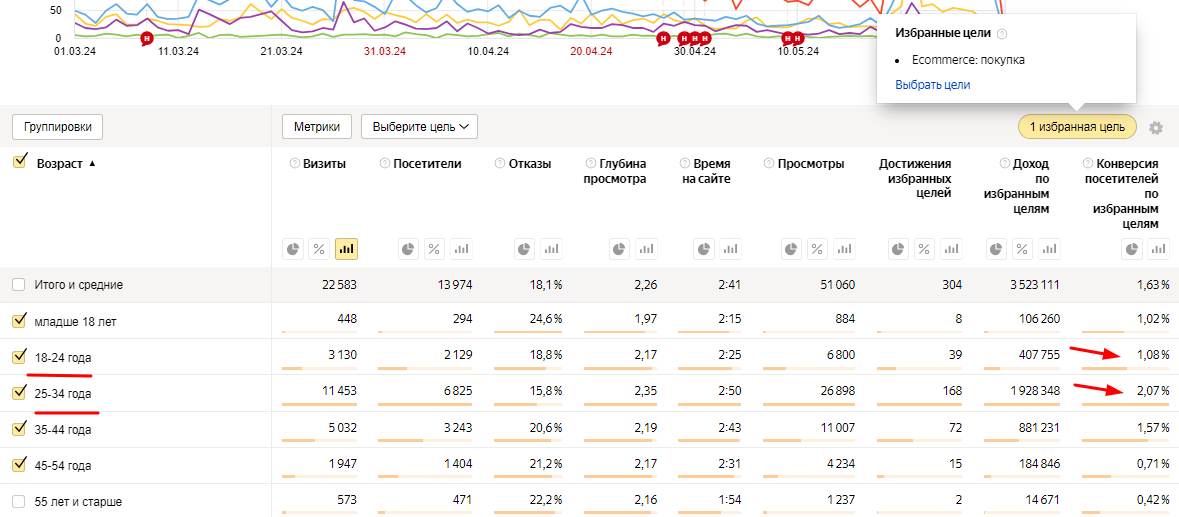This screenshot has width=1179, height=517.
Task: Click bar chart icon under Посетители column
Action: tap(461, 249)
